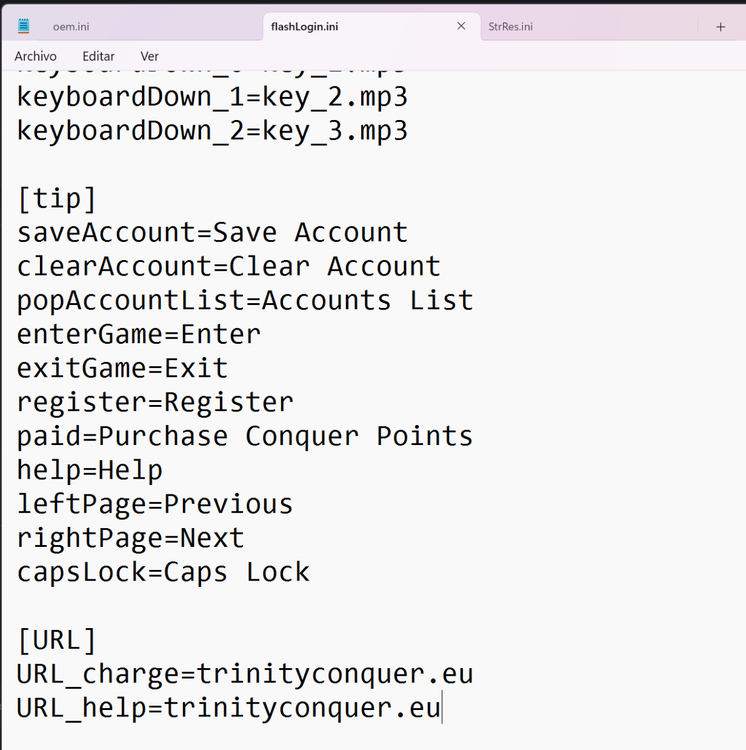This screenshot has width=746, height=750.
Task: Add a new tab with the plus button
Action: pos(720,27)
